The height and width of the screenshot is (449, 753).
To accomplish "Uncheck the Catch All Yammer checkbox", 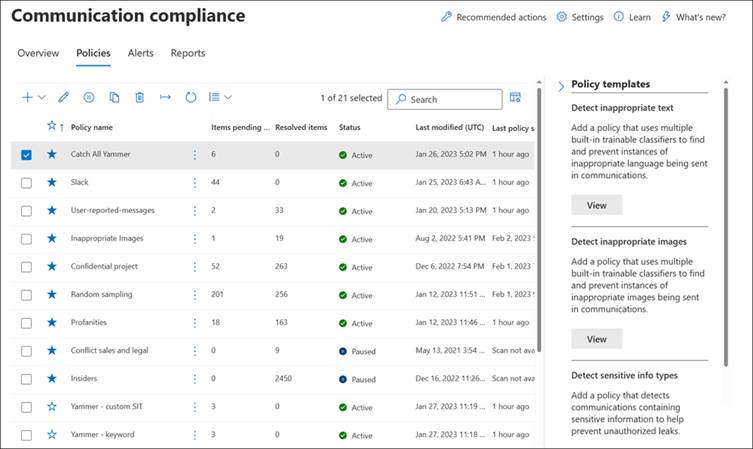I will [26, 155].
